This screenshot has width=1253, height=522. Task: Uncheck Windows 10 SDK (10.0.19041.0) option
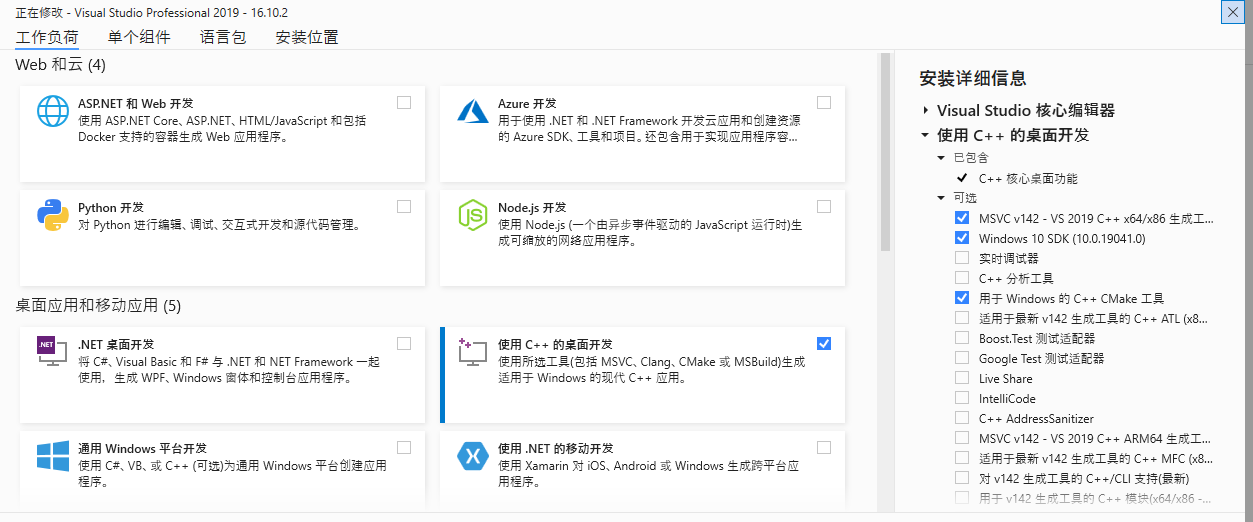pyautogui.click(x=962, y=238)
